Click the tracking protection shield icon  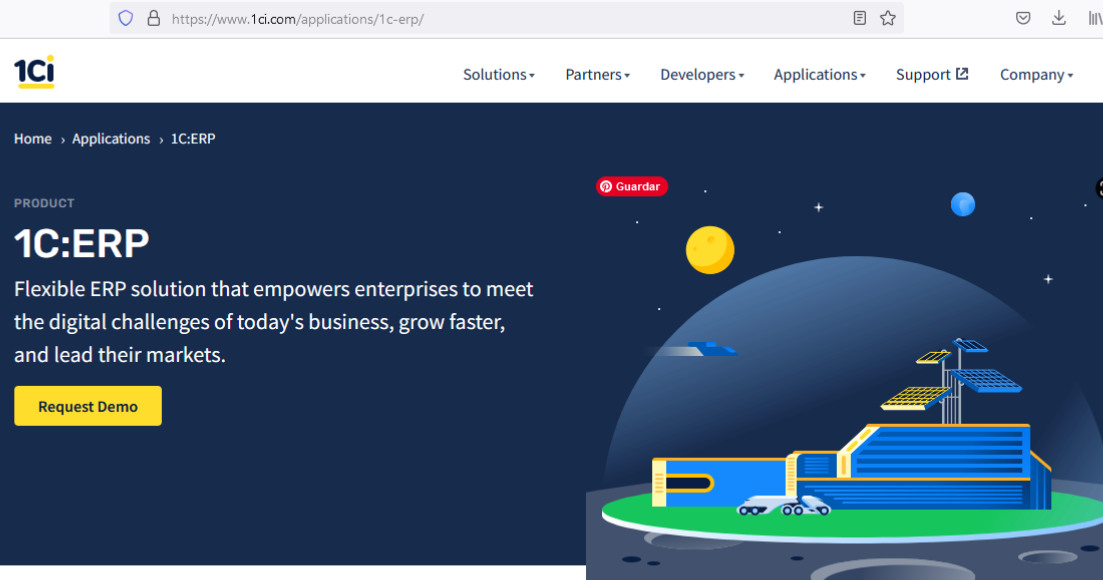point(126,18)
